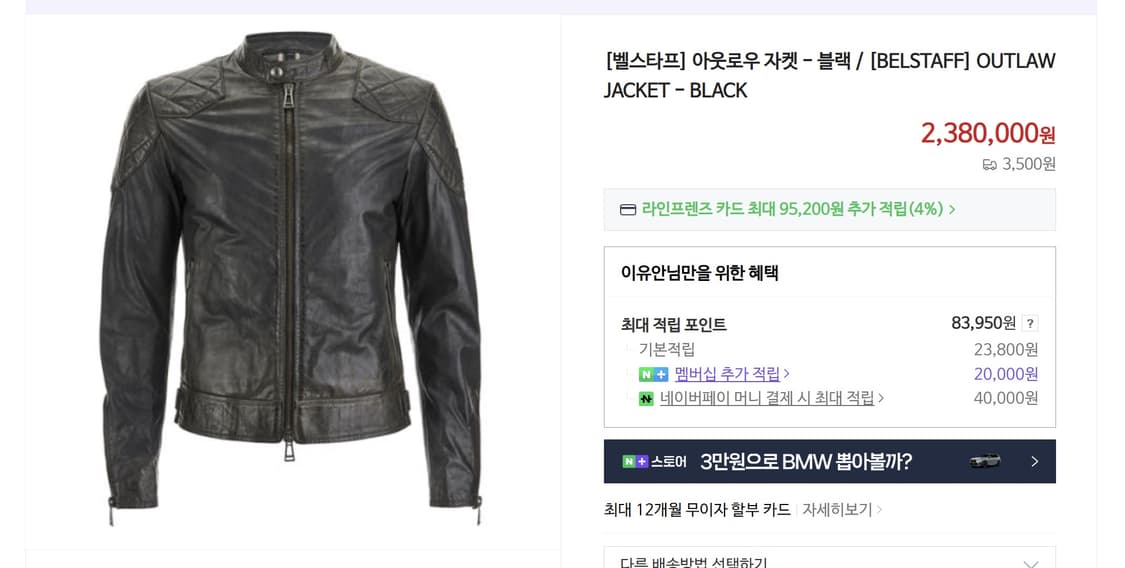Viewport: 1125px width, 568px height.
Task: Click the green Naver Pay money icon
Action: pos(646,399)
